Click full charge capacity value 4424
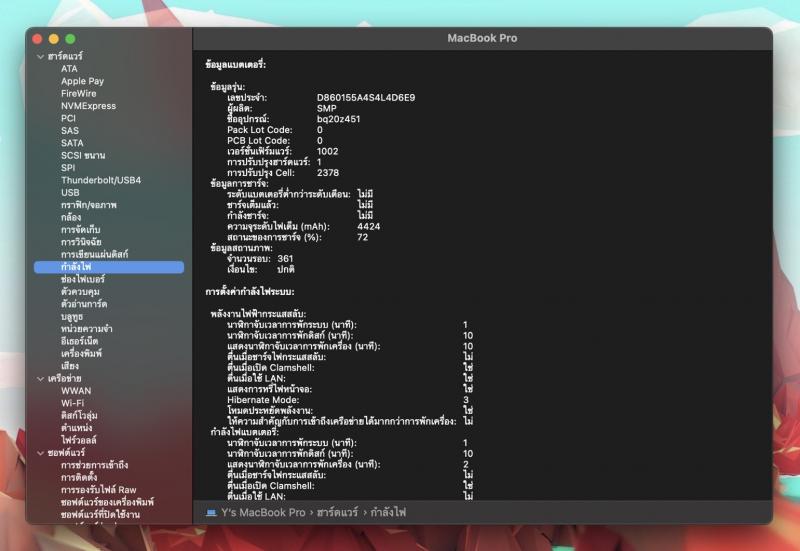800x551 pixels. pos(368,226)
